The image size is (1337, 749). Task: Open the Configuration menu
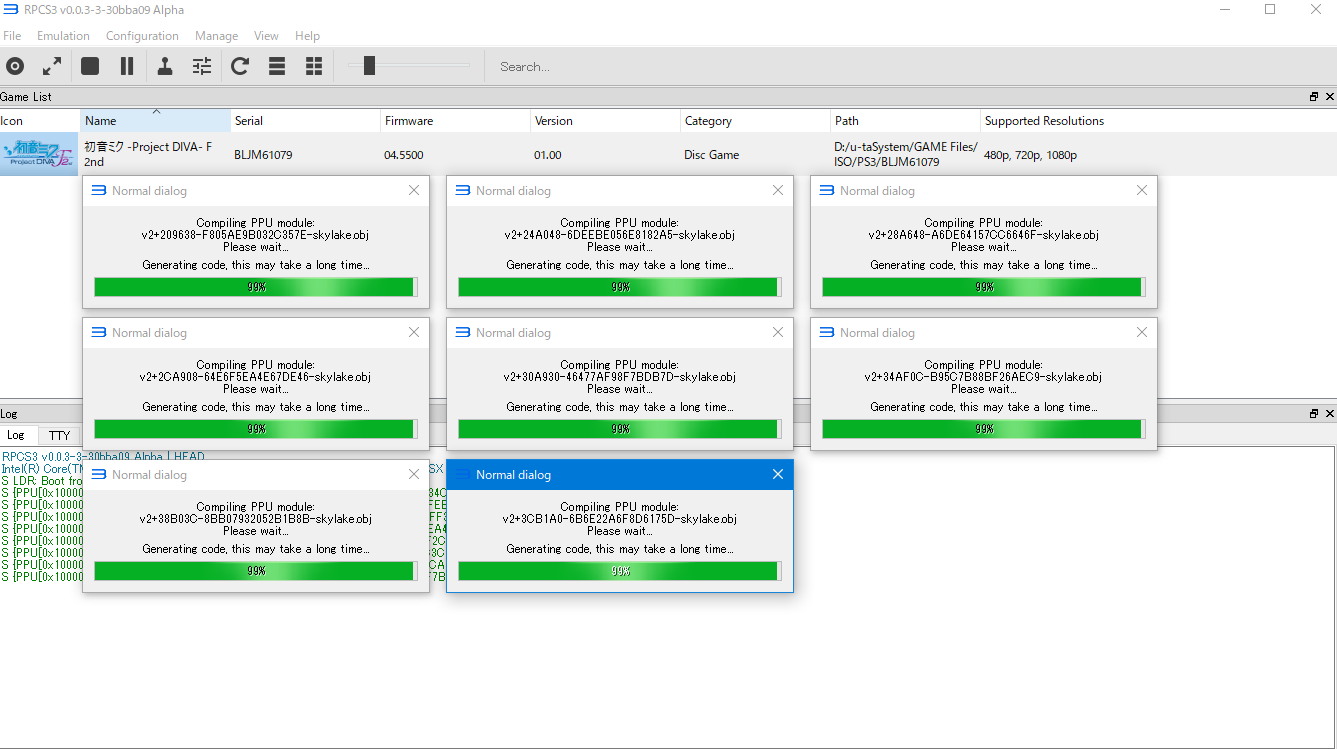click(142, 36)
